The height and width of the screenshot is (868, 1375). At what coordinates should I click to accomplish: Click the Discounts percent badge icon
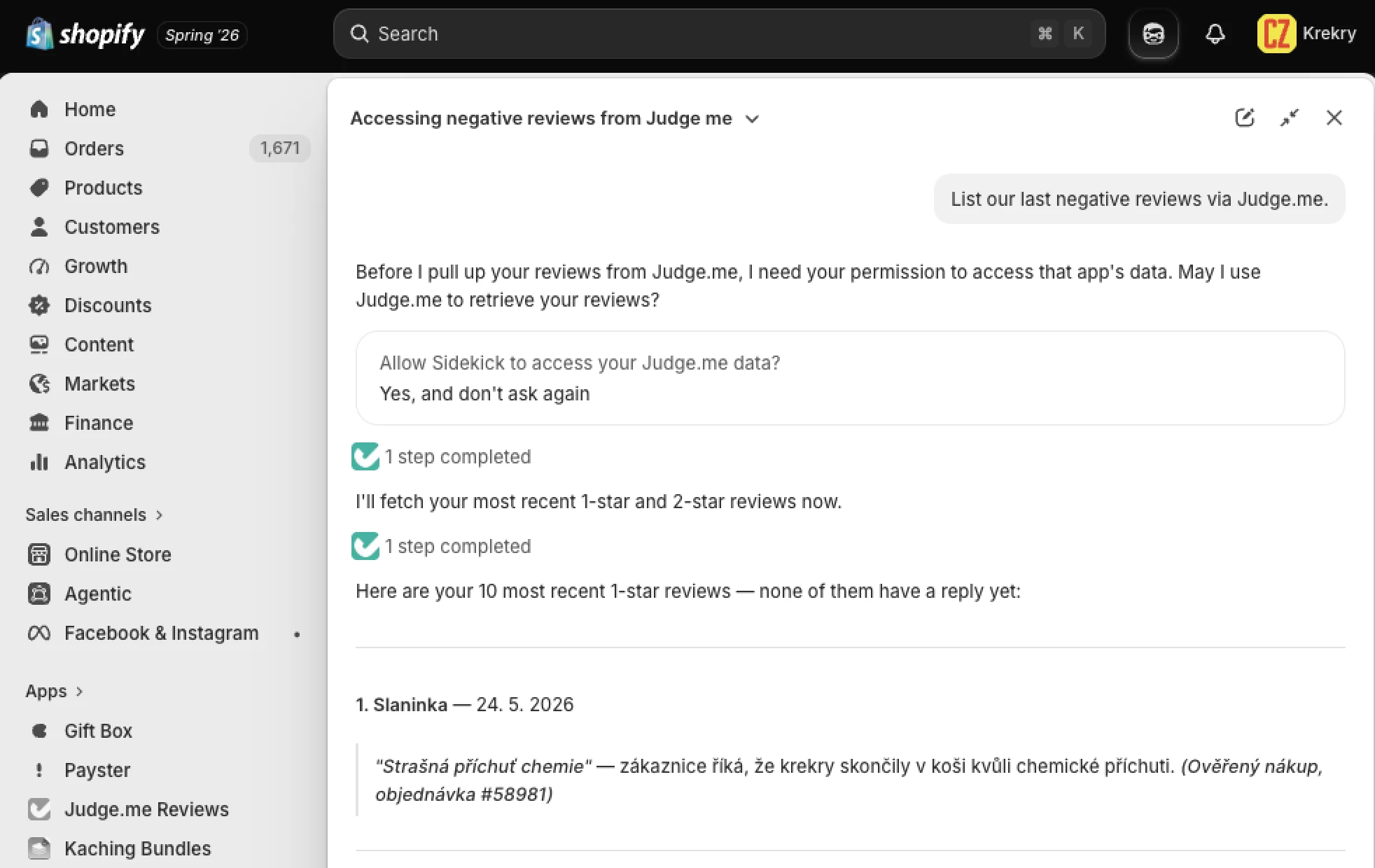point(39,305)
